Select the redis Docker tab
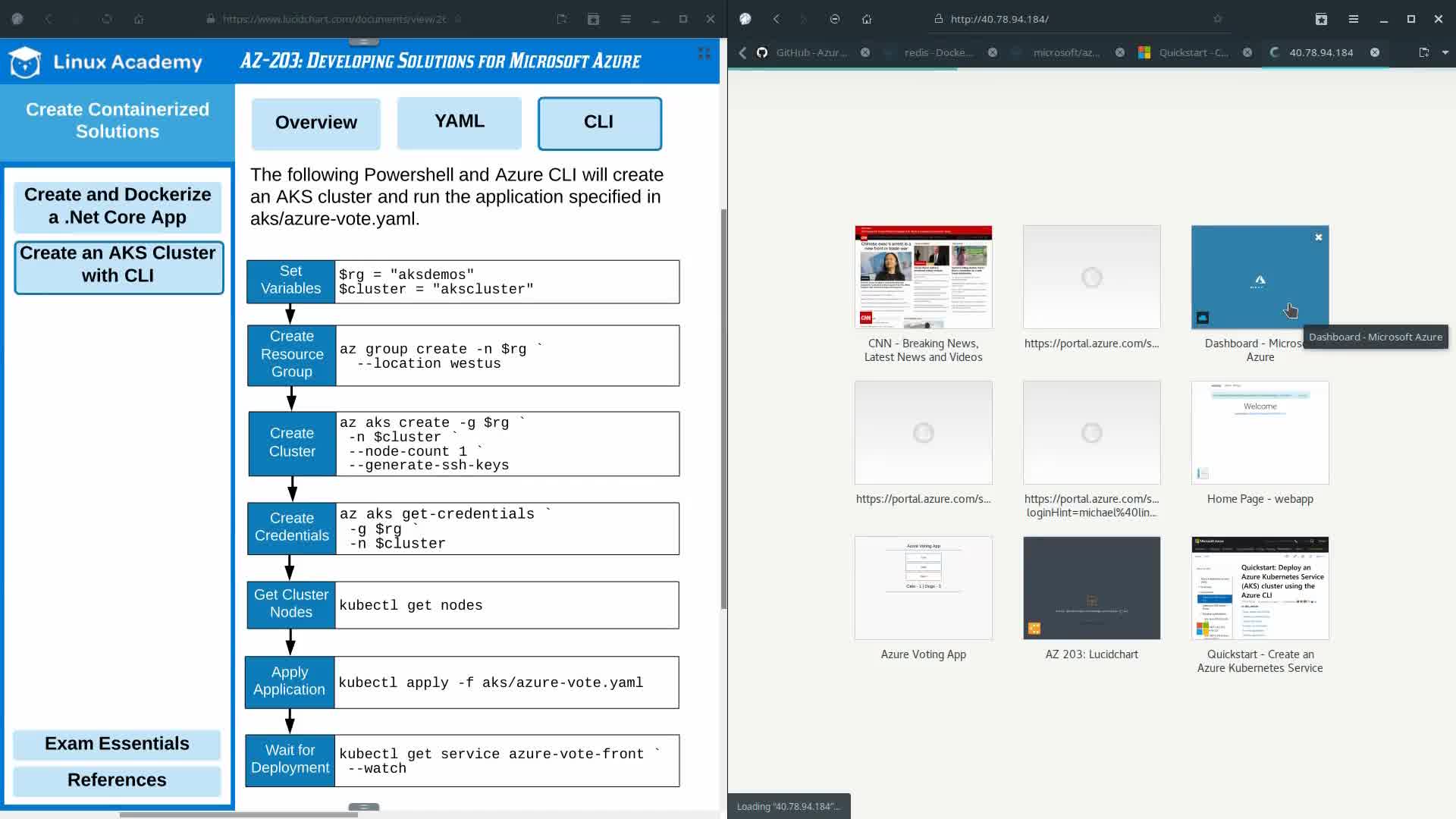Image resolution: width=1456 pixels, height=819 pixels. pos(937,52)
